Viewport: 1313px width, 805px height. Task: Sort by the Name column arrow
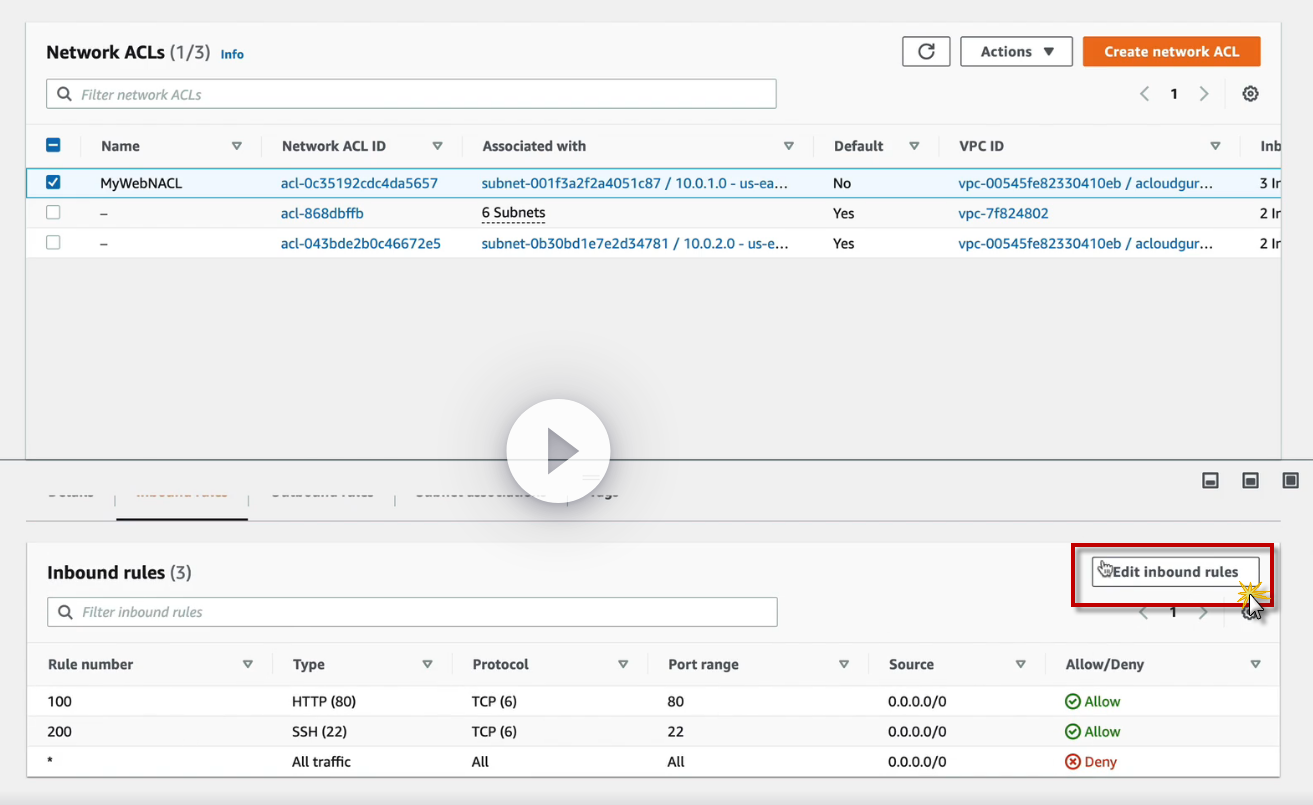click(237, 146)
